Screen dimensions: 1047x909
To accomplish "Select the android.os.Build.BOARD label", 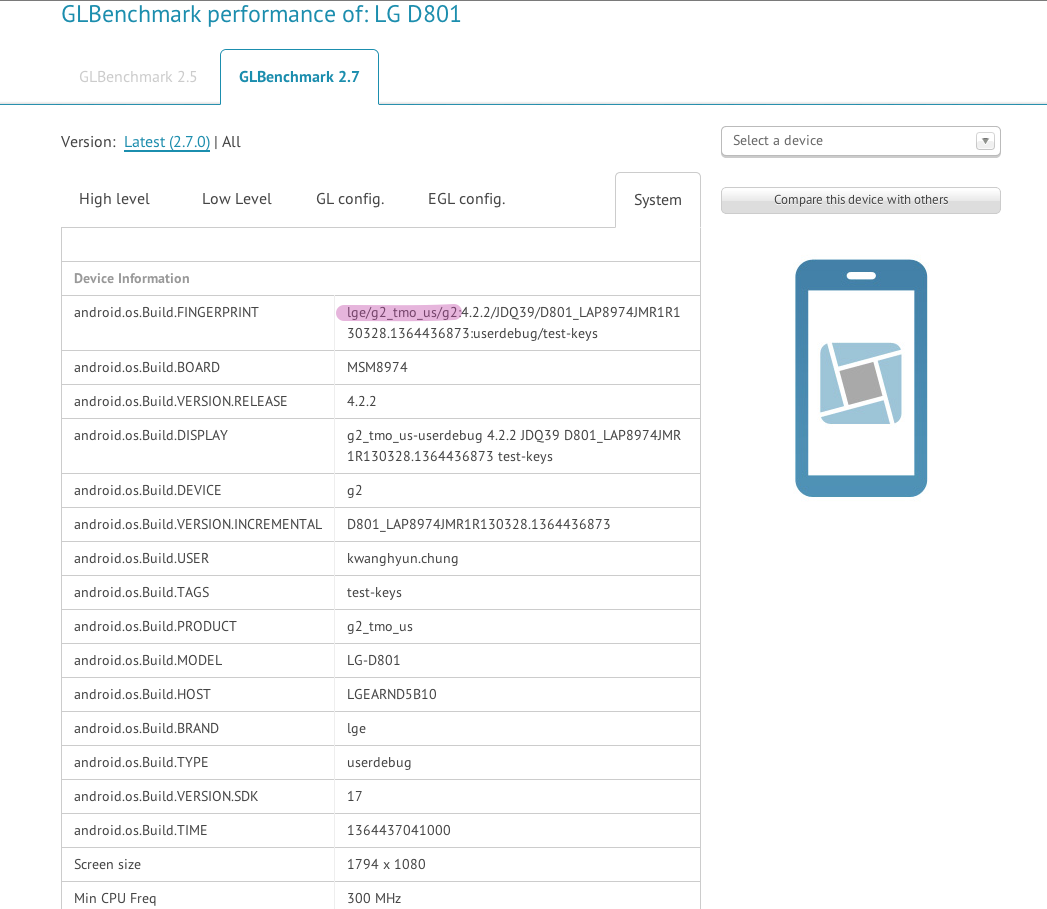I will pyautogui.click(x=147, y=367).
